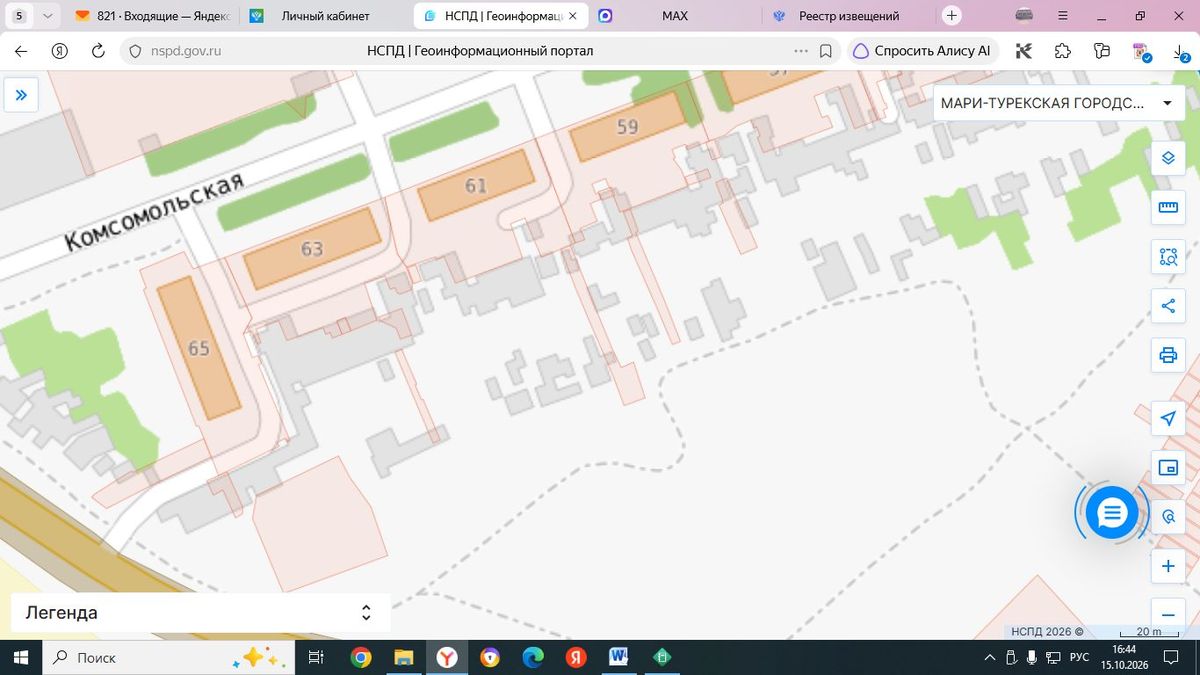Image resolution: width=1200 pixels, height=675 pixels.
Task: Click the Комсомольская street label
Action: coord(155,212)
